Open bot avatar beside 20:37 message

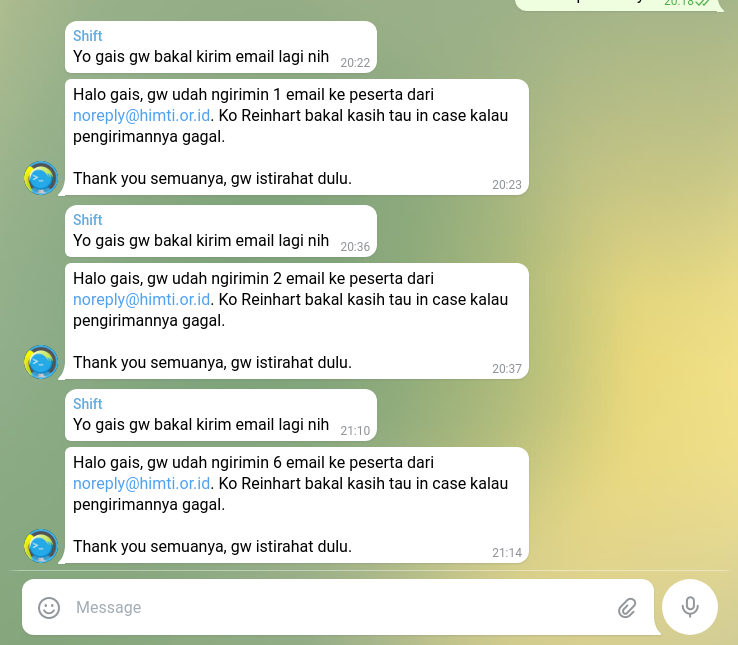41,362
